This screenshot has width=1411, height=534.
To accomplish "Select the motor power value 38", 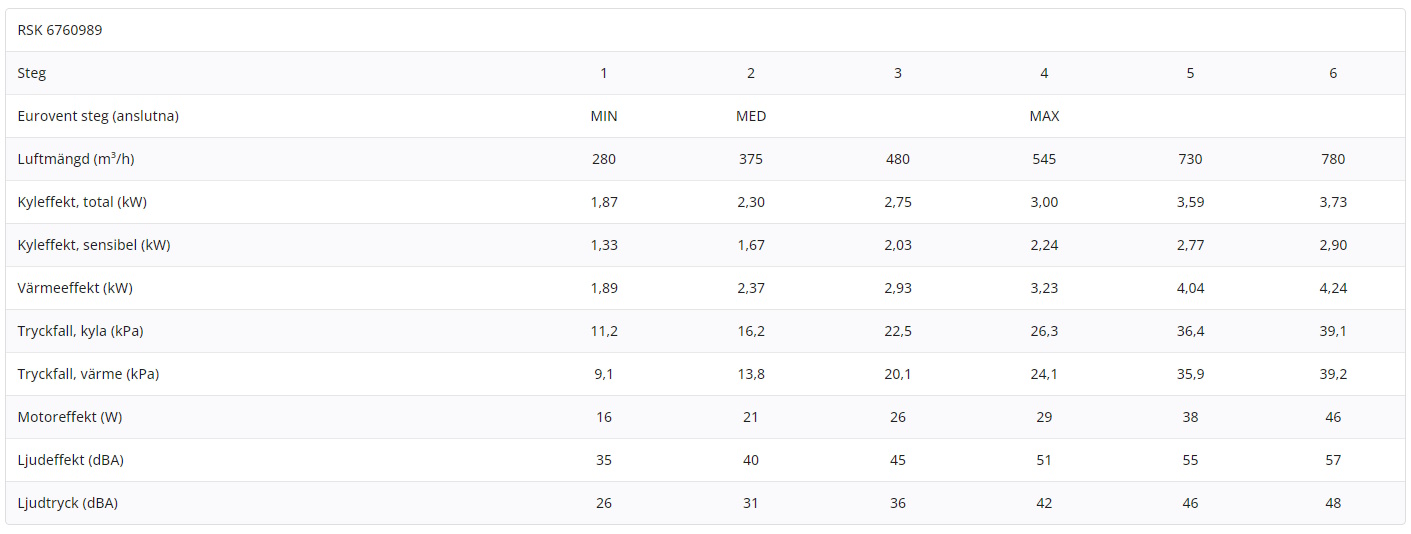I will pos(1190,417).
